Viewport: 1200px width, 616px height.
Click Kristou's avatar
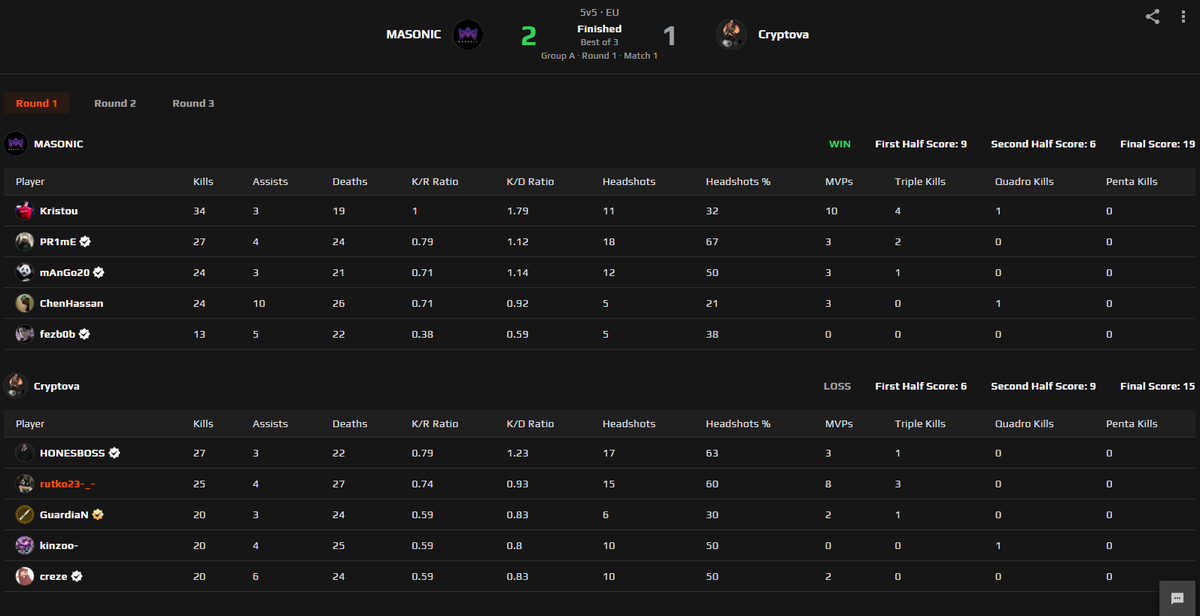point(25,211)
